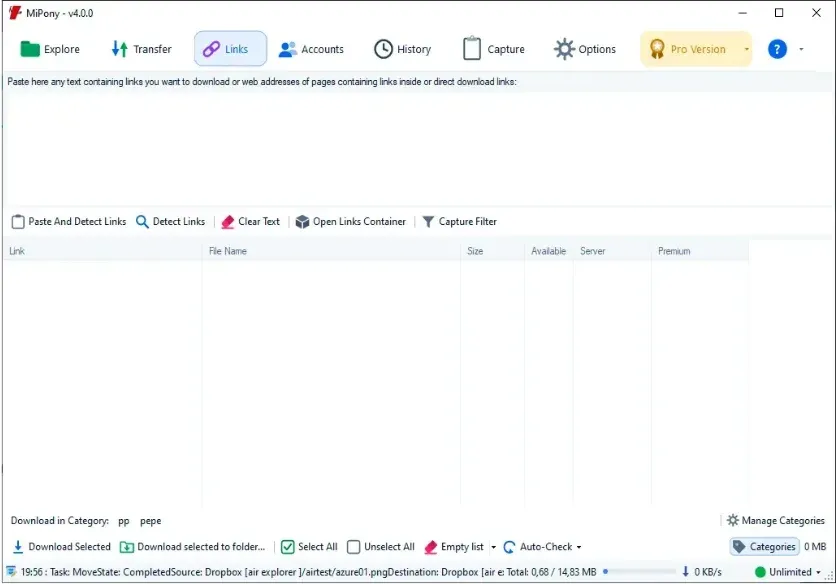Click the Available column header
This screenshot has width=836, height=584.
click(549, 251)
